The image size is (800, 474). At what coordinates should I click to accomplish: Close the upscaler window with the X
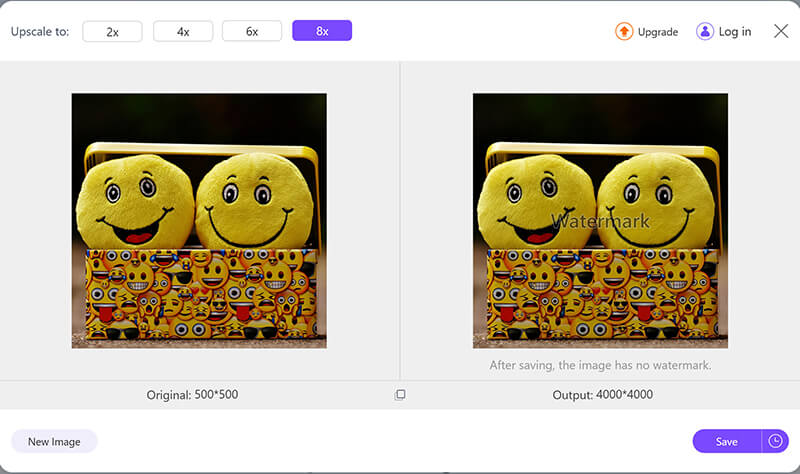781,31
